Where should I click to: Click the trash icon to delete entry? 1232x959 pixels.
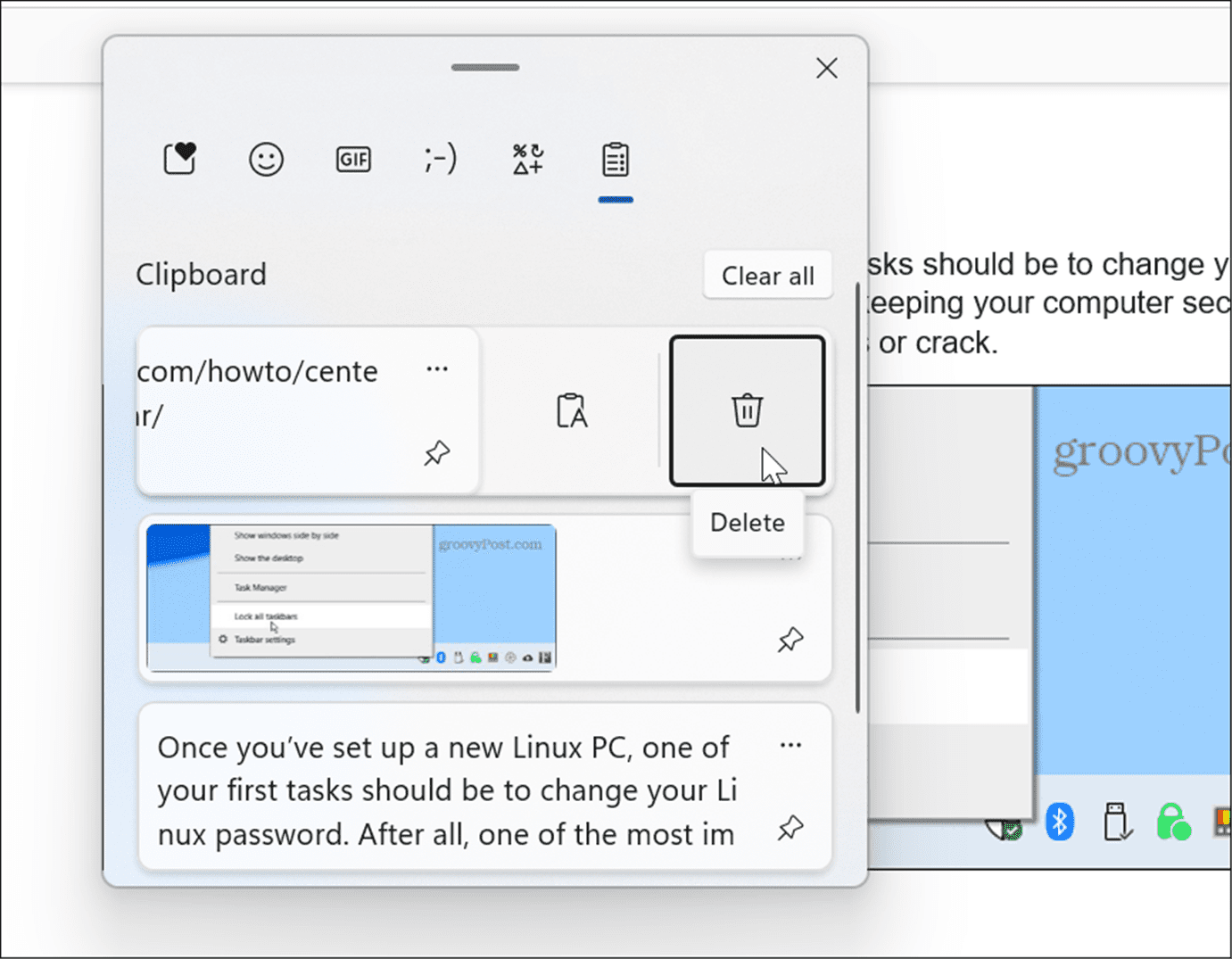tap(748, 410)
